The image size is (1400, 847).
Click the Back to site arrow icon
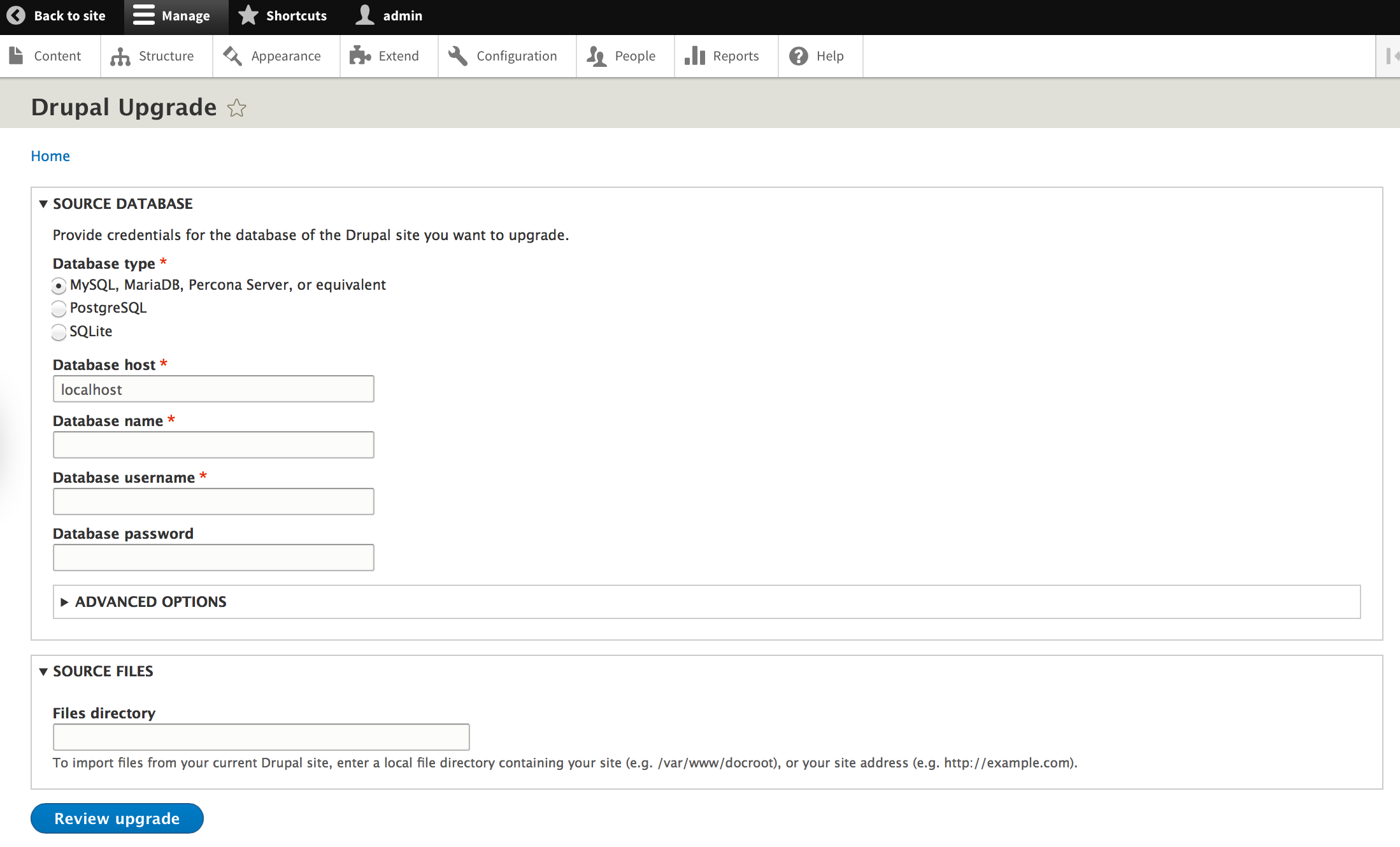(x=16, y=15)
